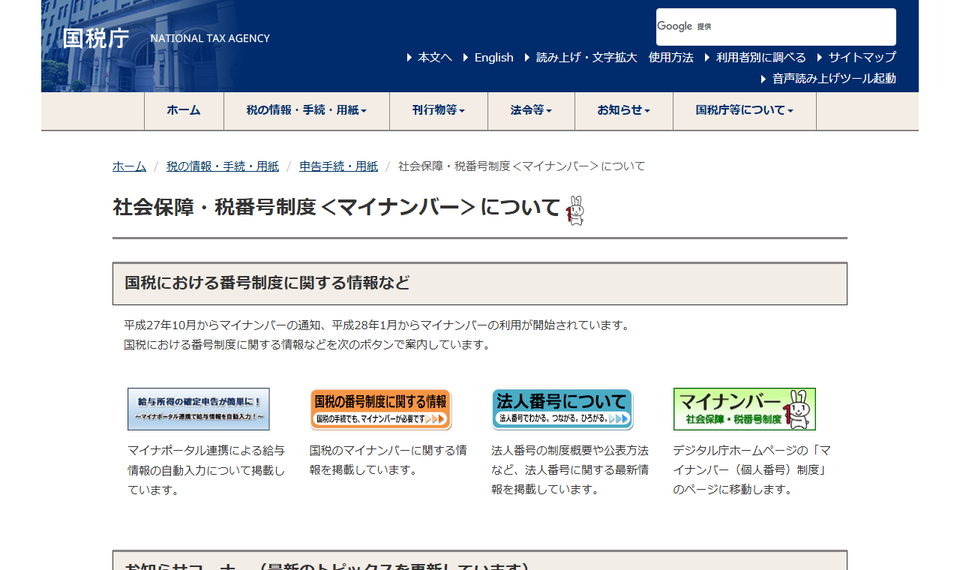Image resolution: width=960 pixels, height=570 pixels.
Task: Click the 本文へ arrow bullet icon
Action: coord(409,58)
